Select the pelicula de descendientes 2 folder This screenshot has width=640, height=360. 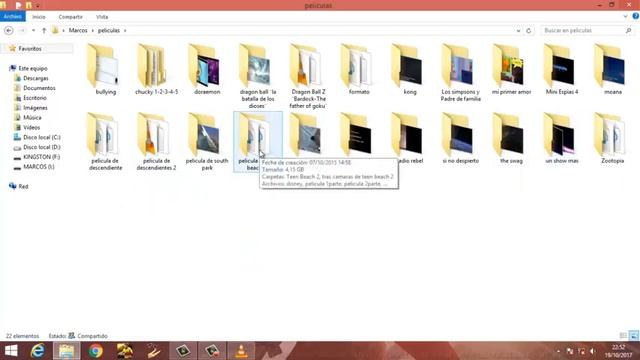(156, 142)
